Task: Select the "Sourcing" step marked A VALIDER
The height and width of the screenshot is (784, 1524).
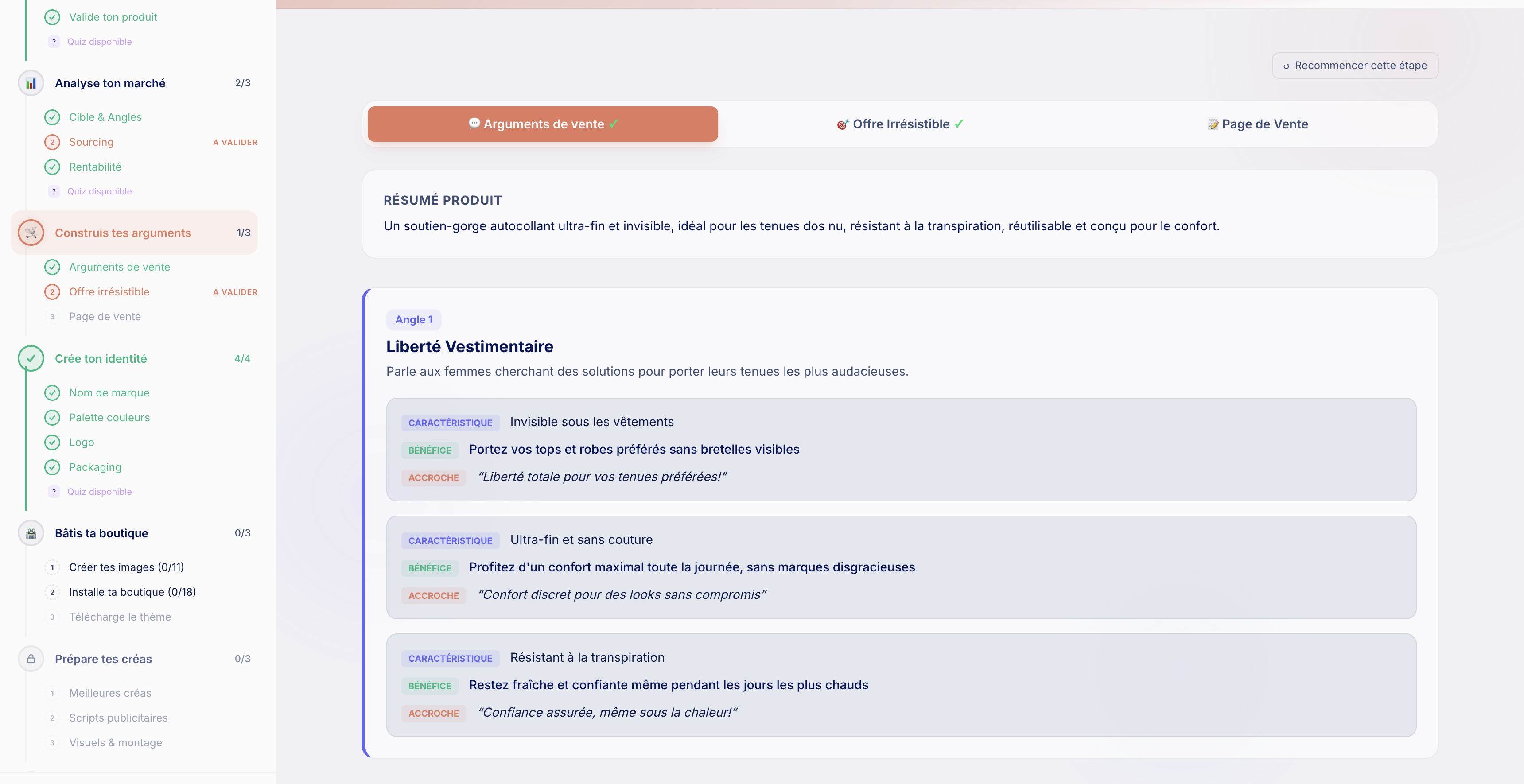Action: 91,142
